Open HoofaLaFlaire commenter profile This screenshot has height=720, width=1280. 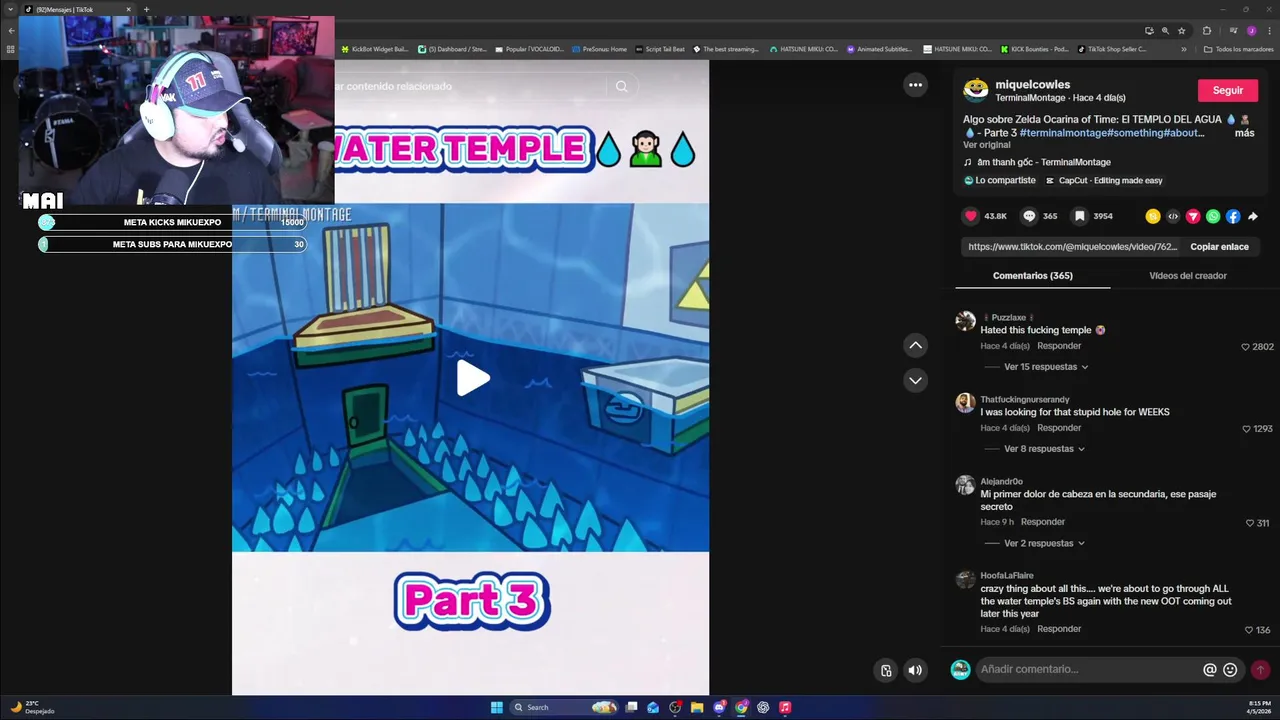1007,576
